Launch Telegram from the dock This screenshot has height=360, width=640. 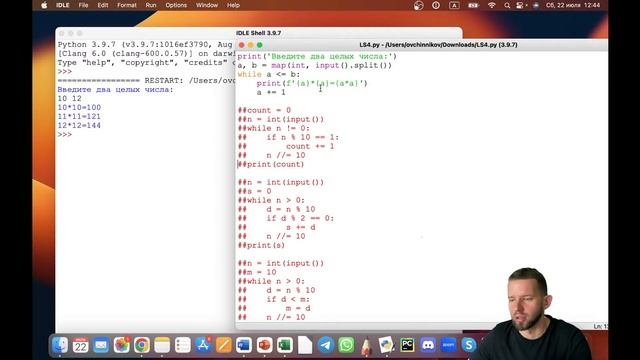click(325, 345)
